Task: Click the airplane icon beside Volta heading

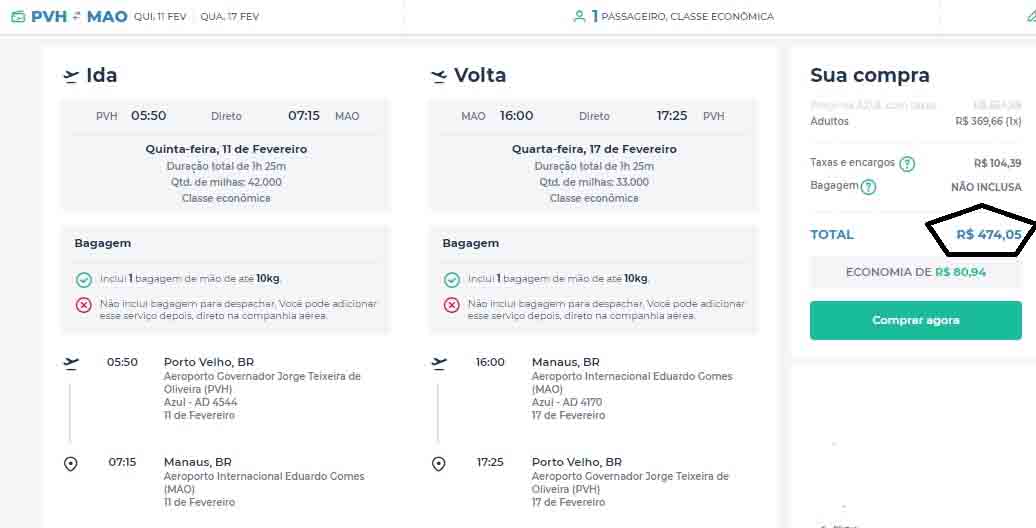Action: [x=439, y=76]
